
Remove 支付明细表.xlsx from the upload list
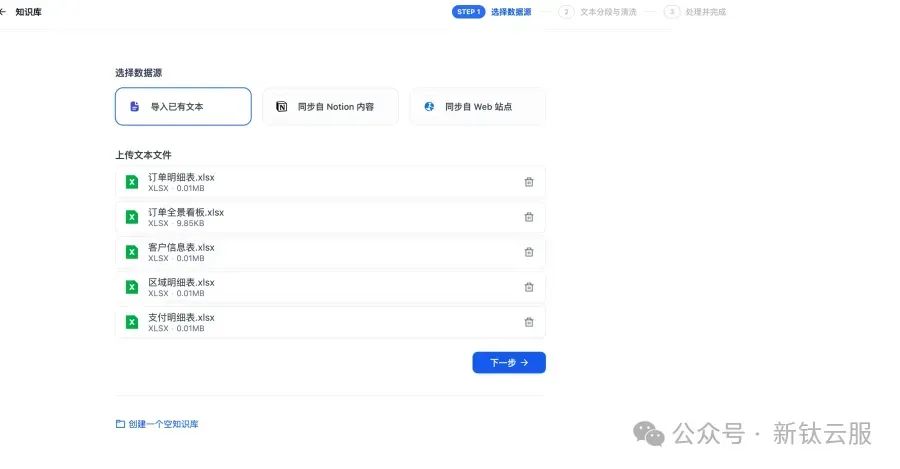click(x=529, y=322)
